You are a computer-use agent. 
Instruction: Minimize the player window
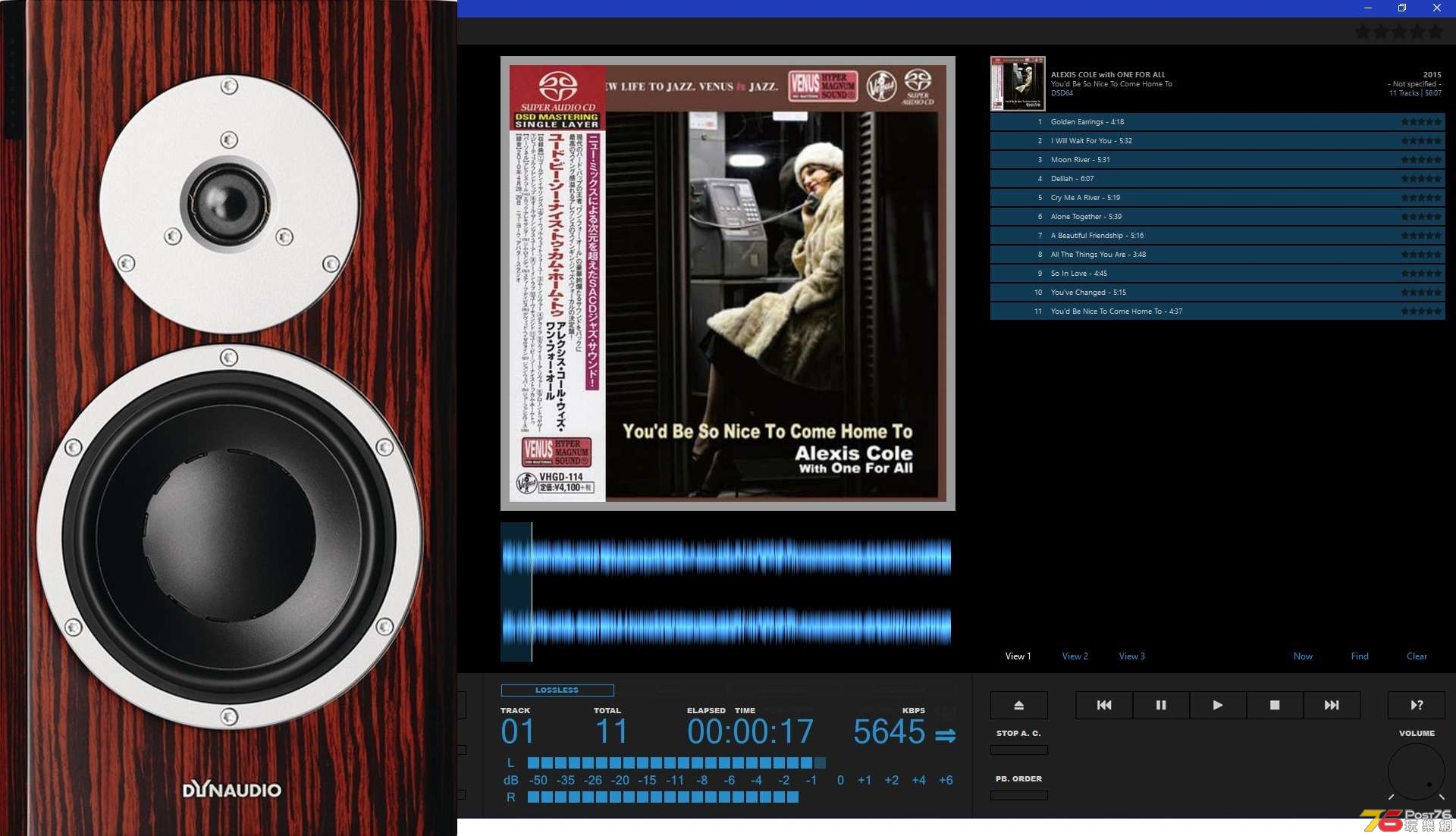point(1368,8)
